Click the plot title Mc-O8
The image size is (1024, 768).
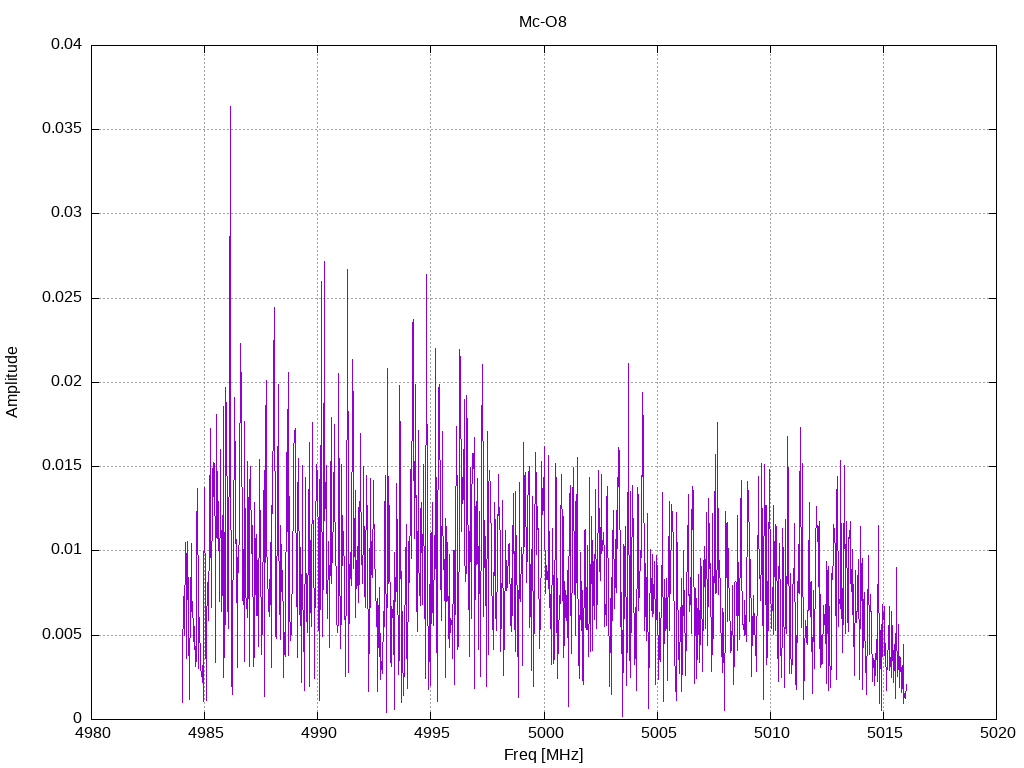[543, 22]
